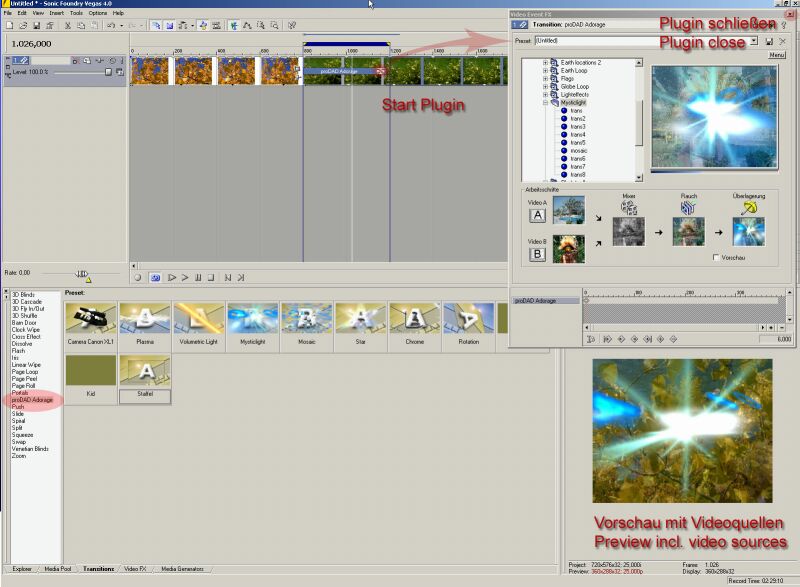Click the Properties icon next to Save
The image size is (800, 587).
(49, 25)
